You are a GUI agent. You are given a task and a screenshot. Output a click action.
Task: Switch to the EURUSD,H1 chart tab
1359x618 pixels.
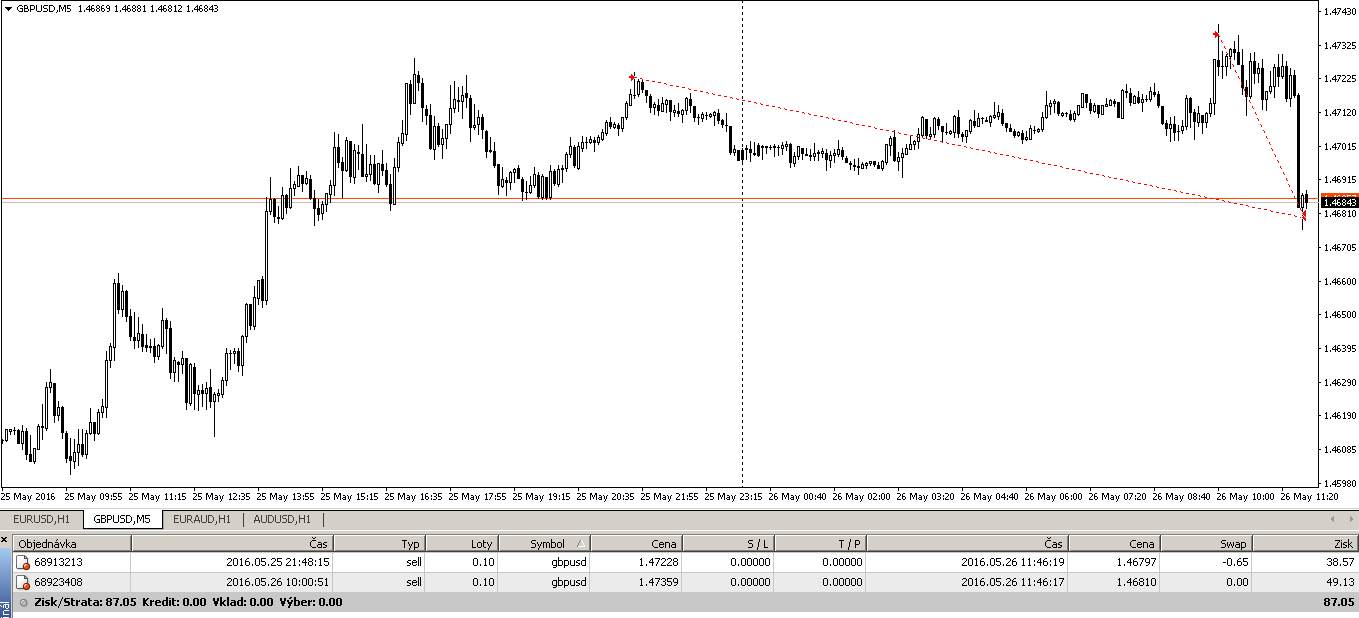[x=41, y=519]
